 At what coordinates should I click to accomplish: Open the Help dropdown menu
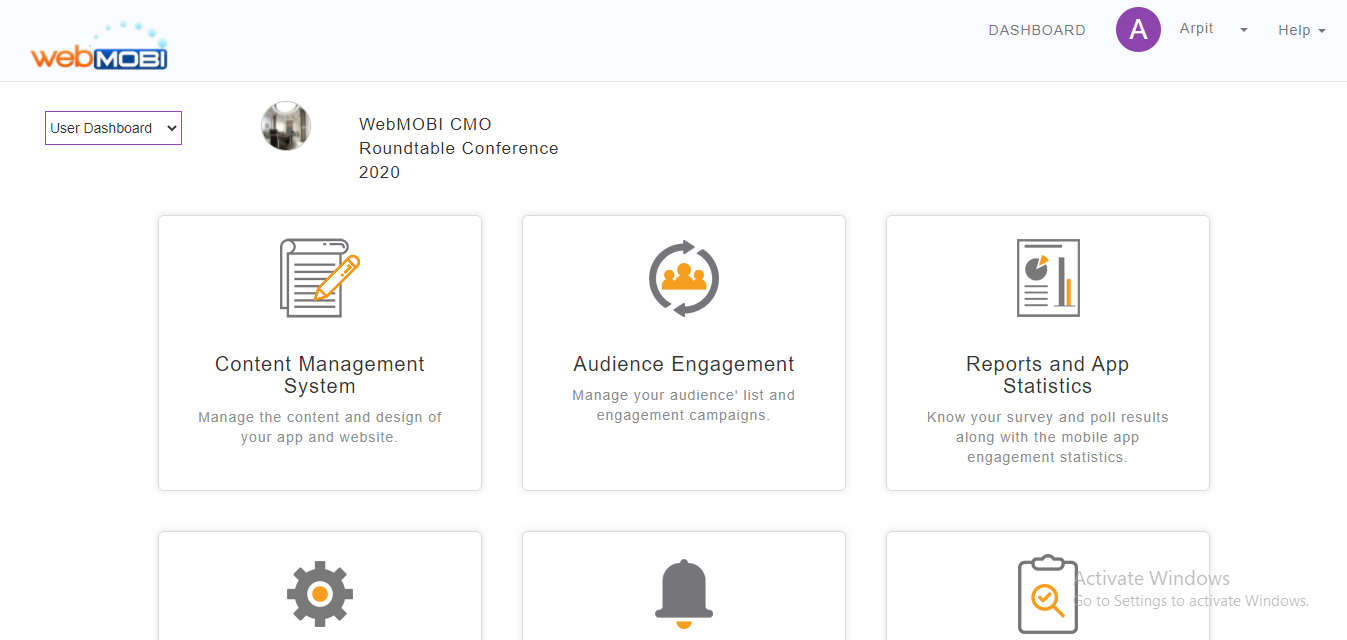coord(1301,30)
